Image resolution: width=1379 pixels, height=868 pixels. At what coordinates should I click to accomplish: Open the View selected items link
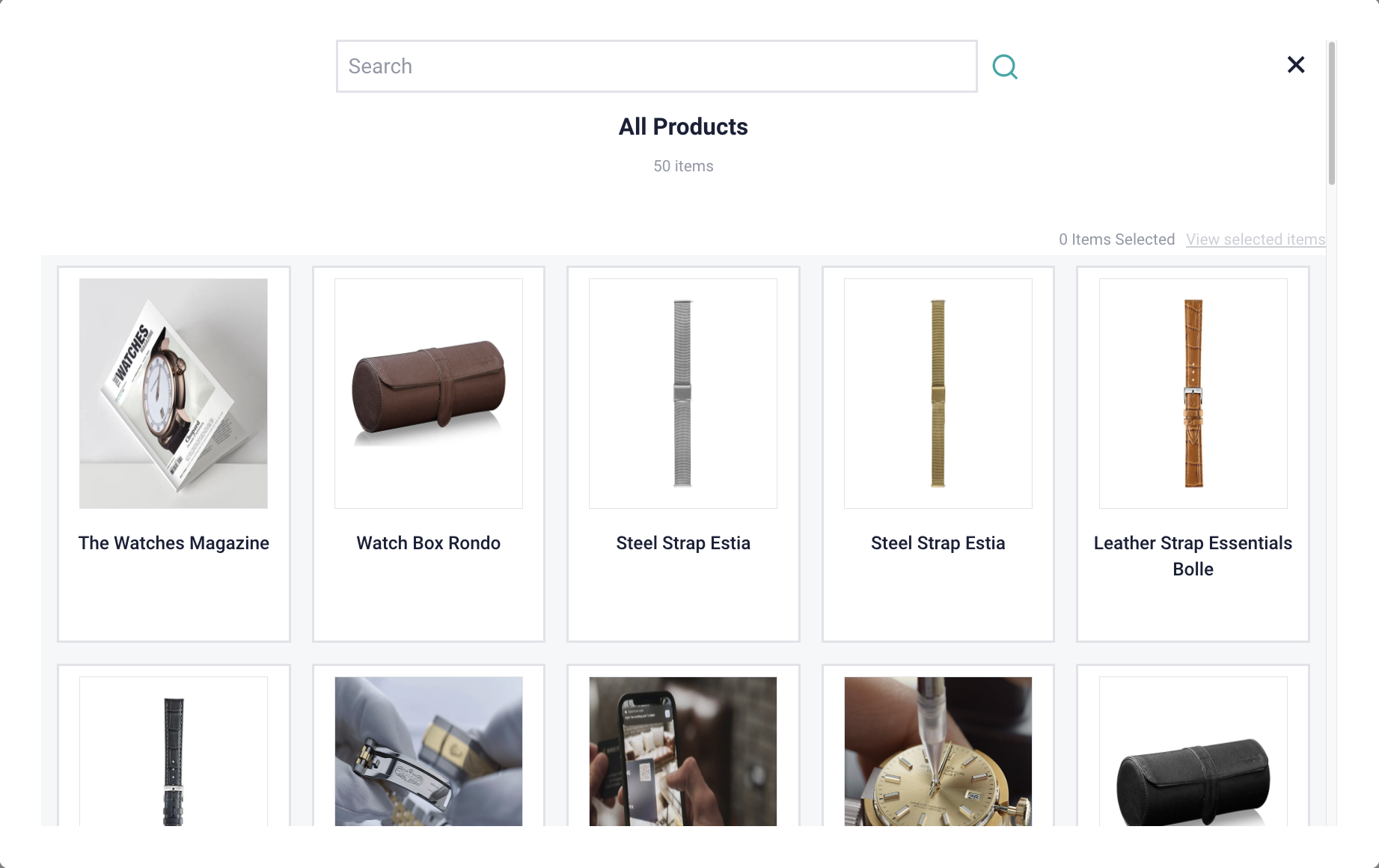pyautogui.click(x=1256, y=239)
